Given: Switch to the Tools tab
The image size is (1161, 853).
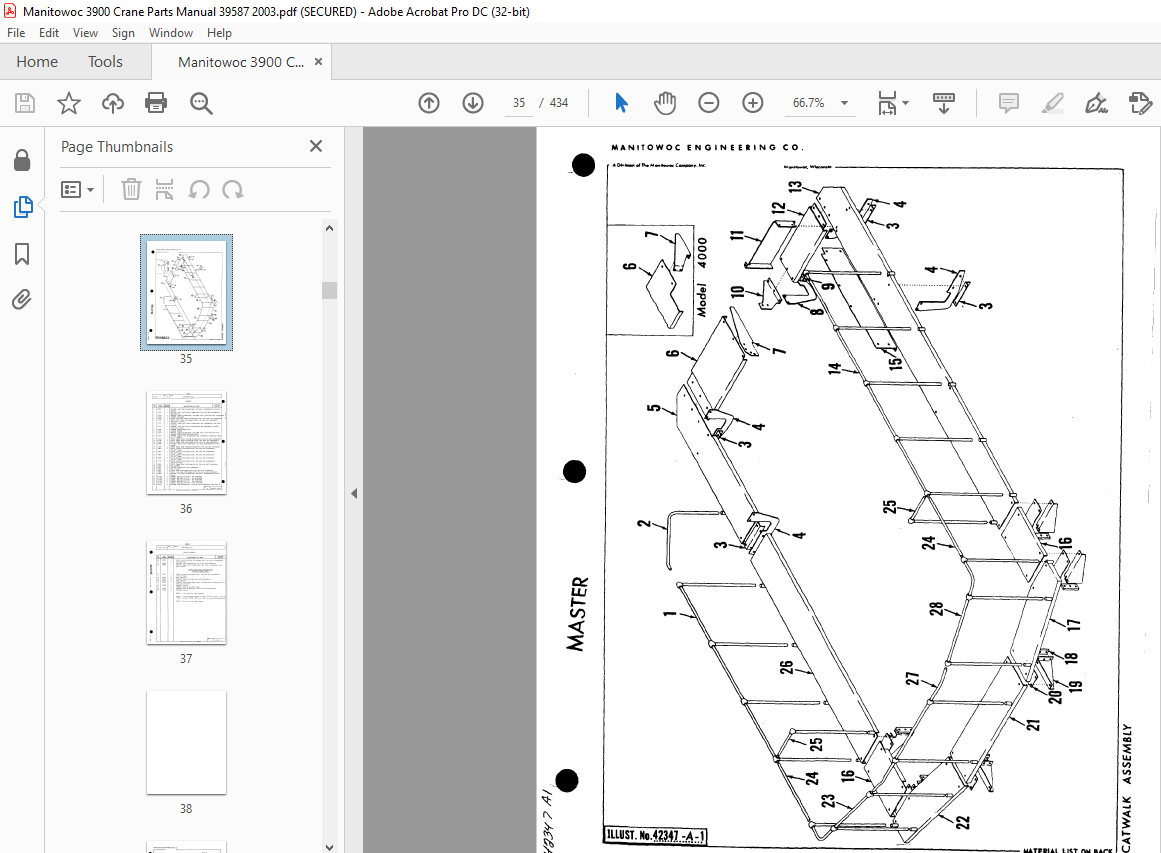Looking at the screenshot, I should [105, 62].
